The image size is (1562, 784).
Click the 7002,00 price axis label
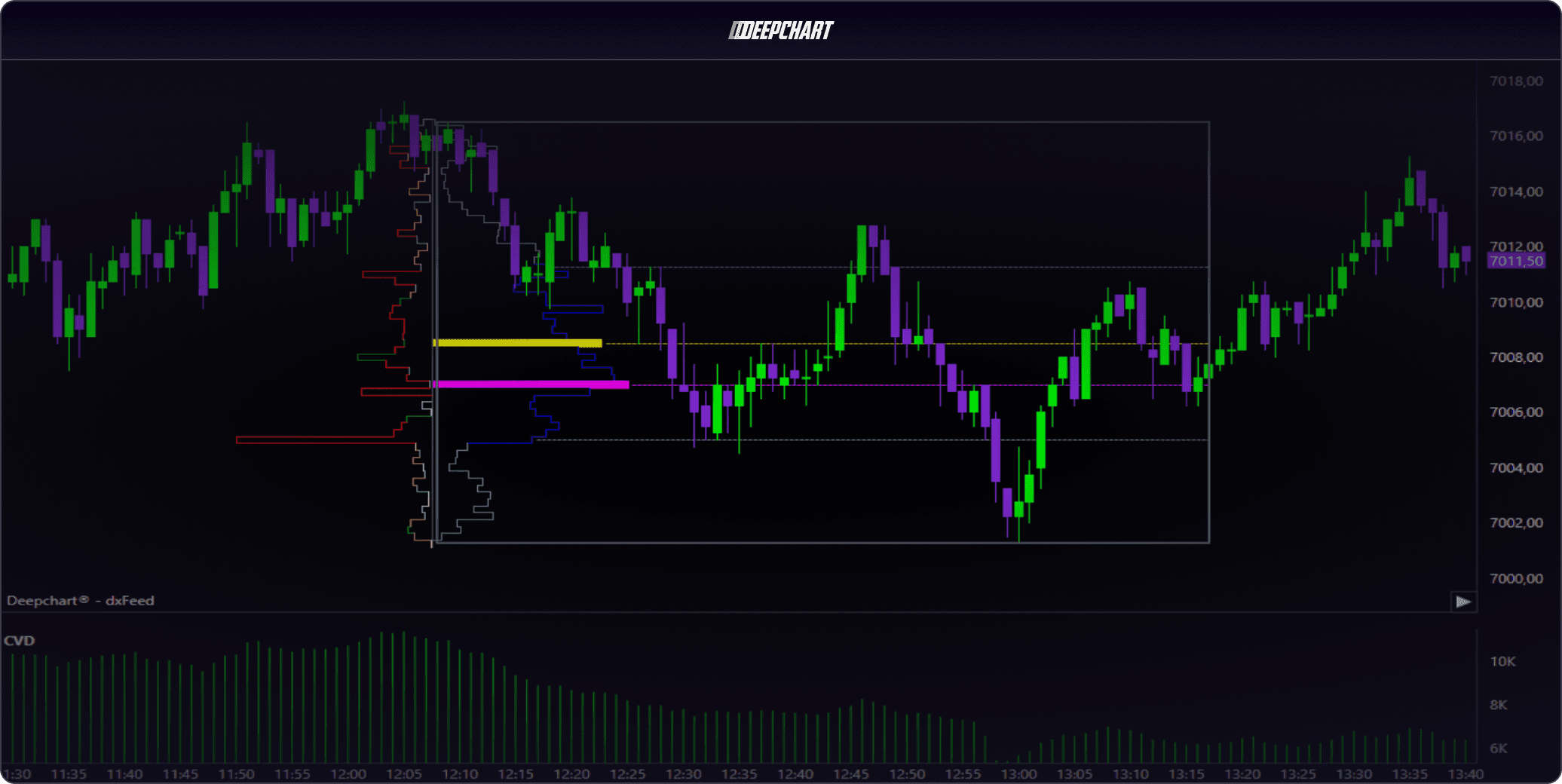[x=1516, y=523]
